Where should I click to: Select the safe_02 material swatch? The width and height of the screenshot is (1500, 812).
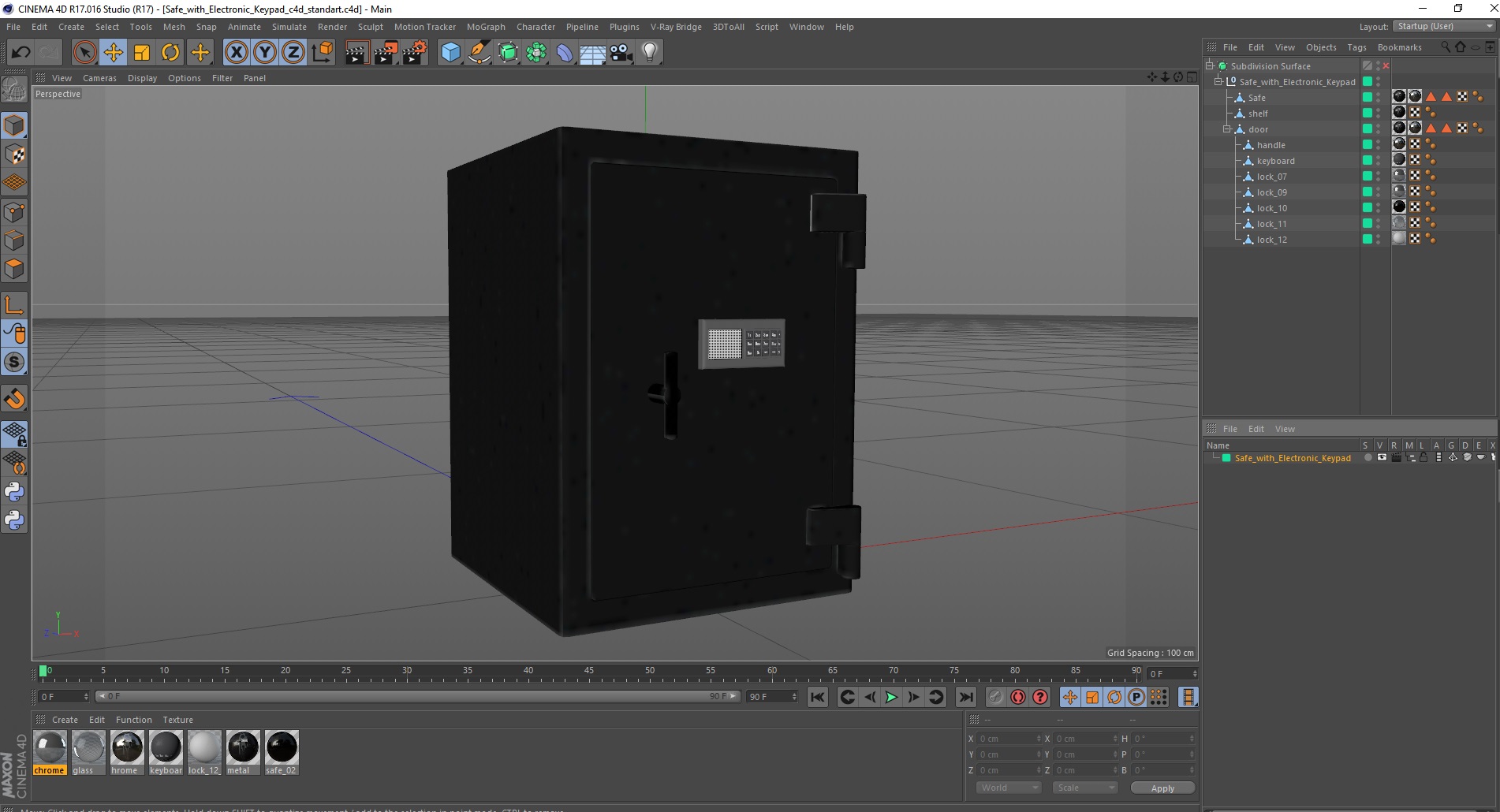(282, 752)
